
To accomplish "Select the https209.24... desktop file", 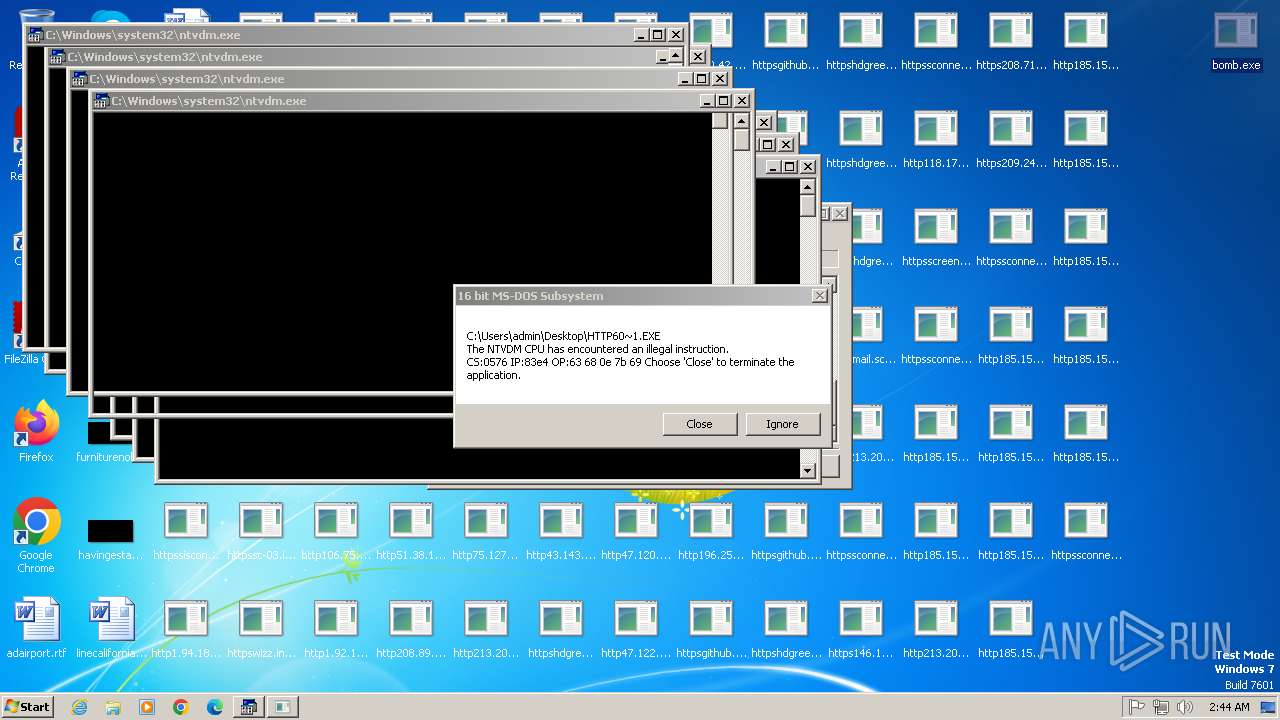I will coord(1011,140).
